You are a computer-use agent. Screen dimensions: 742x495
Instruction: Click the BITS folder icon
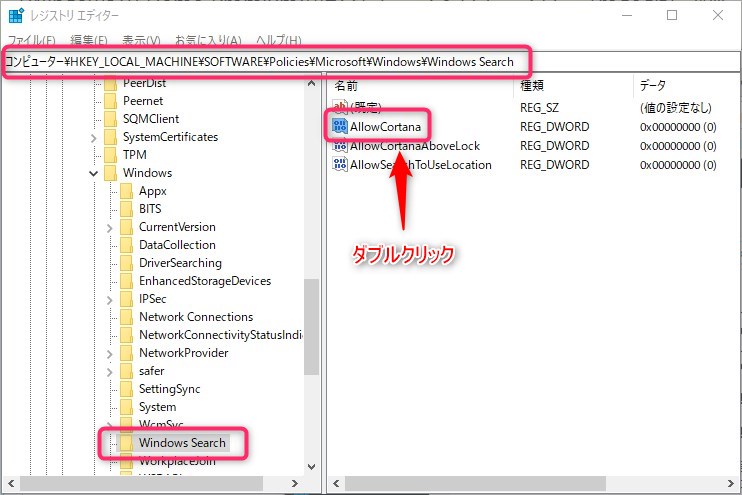(x=126, y=209)
